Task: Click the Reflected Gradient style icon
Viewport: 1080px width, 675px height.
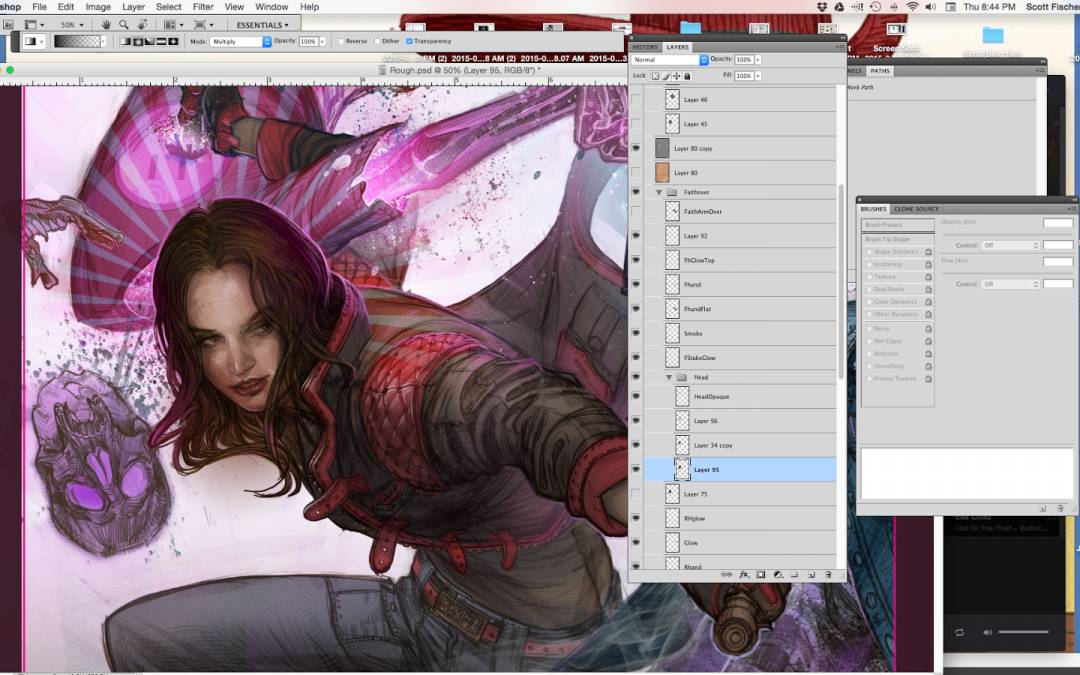Action: pyautogui.click(x=161, y=41)
